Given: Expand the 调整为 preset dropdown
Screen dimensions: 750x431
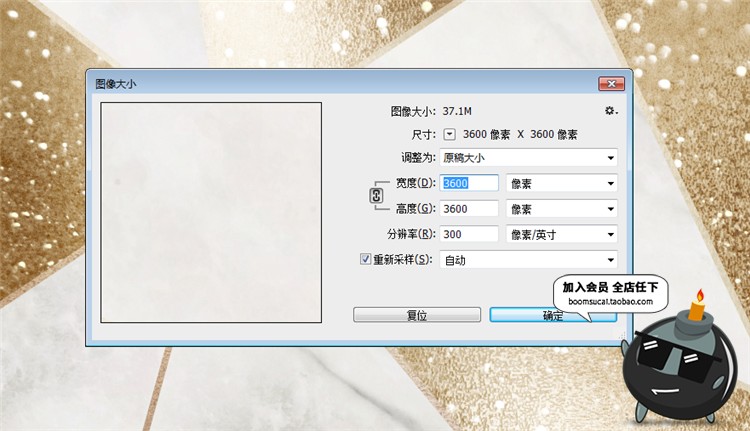Looking at the screenshot, I should point(528,157).
